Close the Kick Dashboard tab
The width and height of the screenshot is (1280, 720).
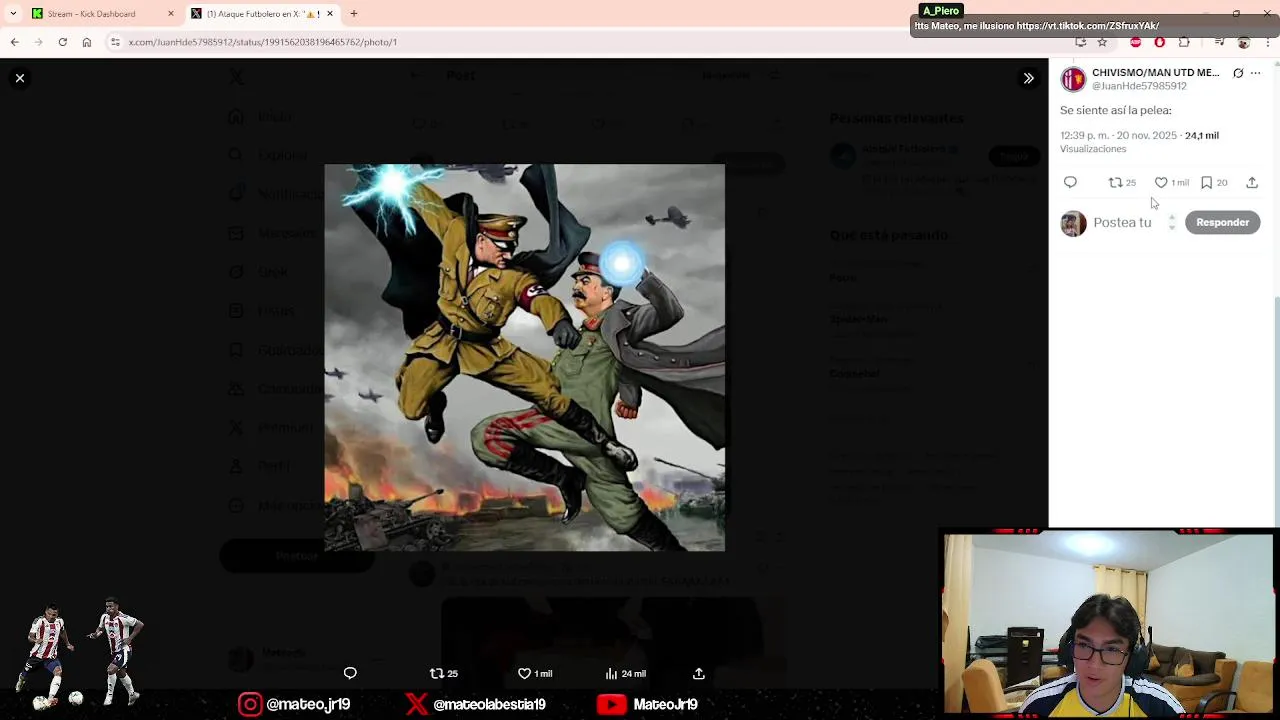[171, 14]
